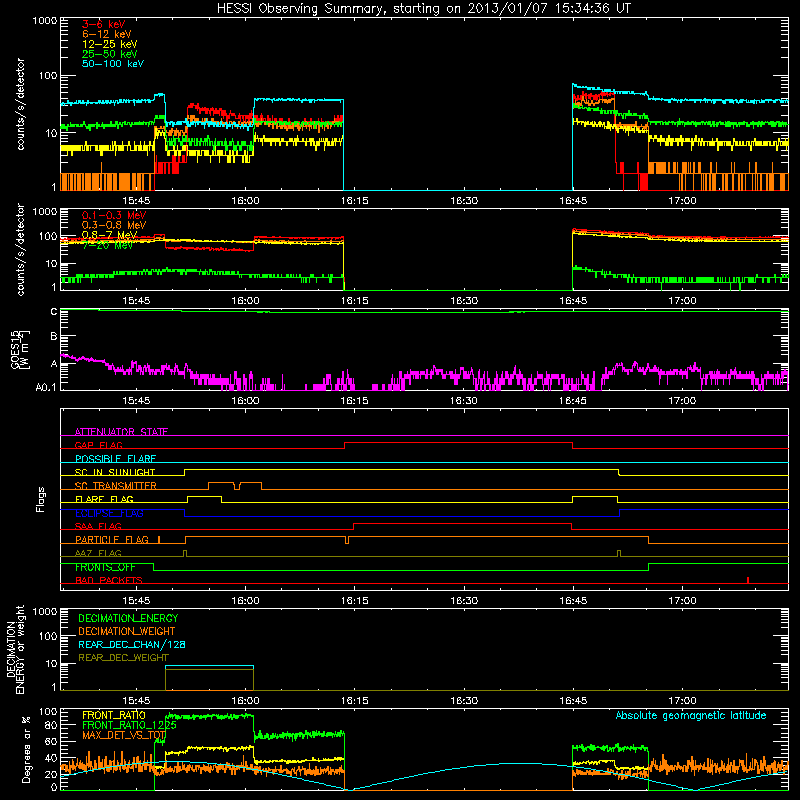This screenshot has height=800, width=800.
Task: Click the blue ECLIPSE_FLAG label
Action: 109,513
